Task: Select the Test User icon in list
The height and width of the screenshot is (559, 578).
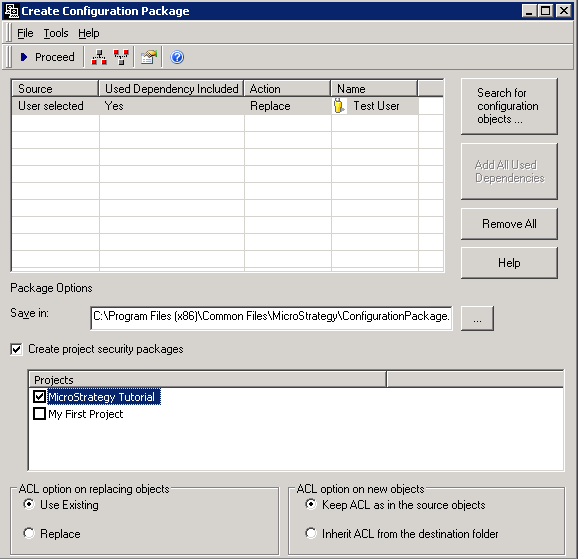Action: (339, 106)
